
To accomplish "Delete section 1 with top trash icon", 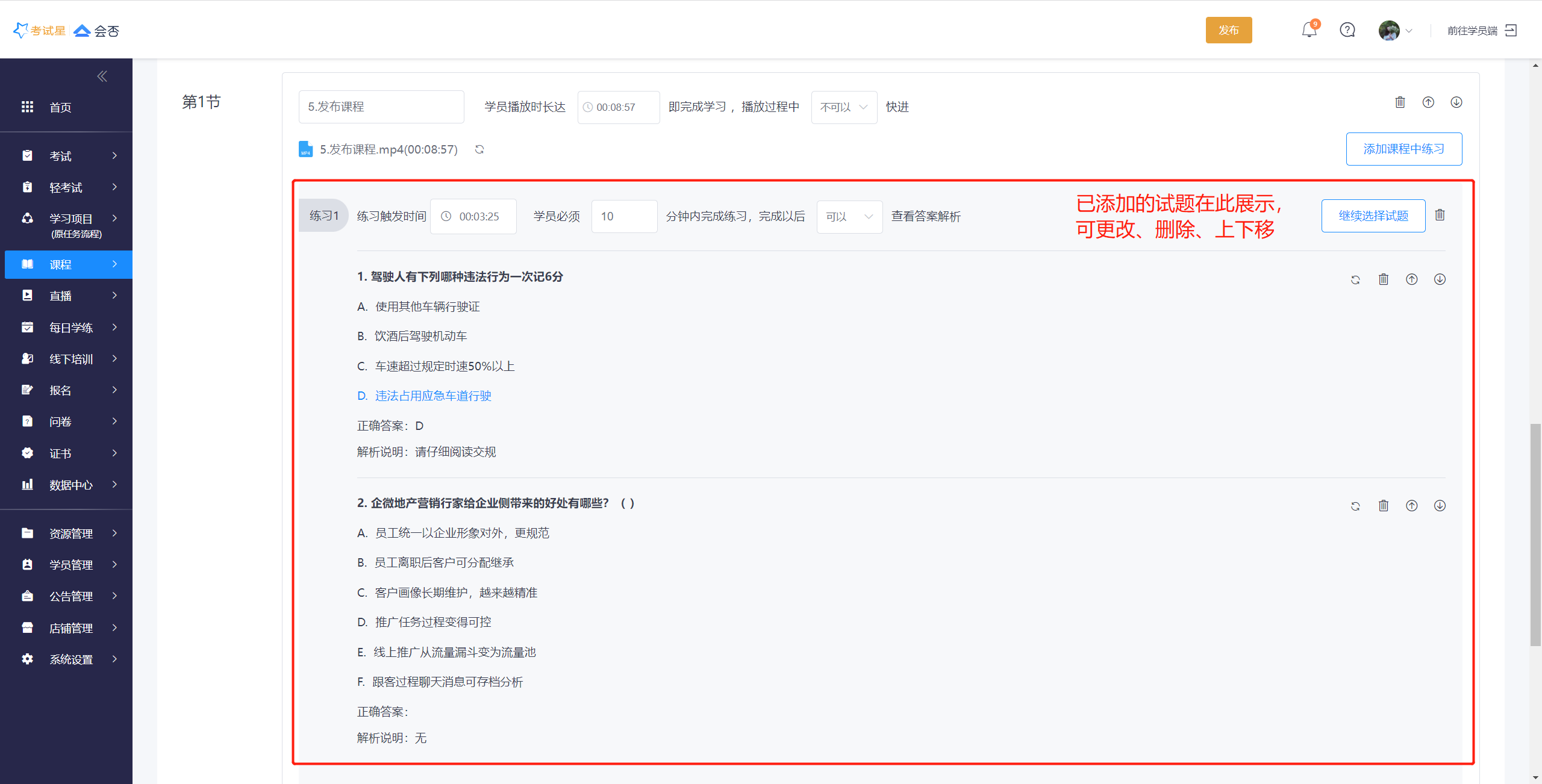I will (1400, 102).
